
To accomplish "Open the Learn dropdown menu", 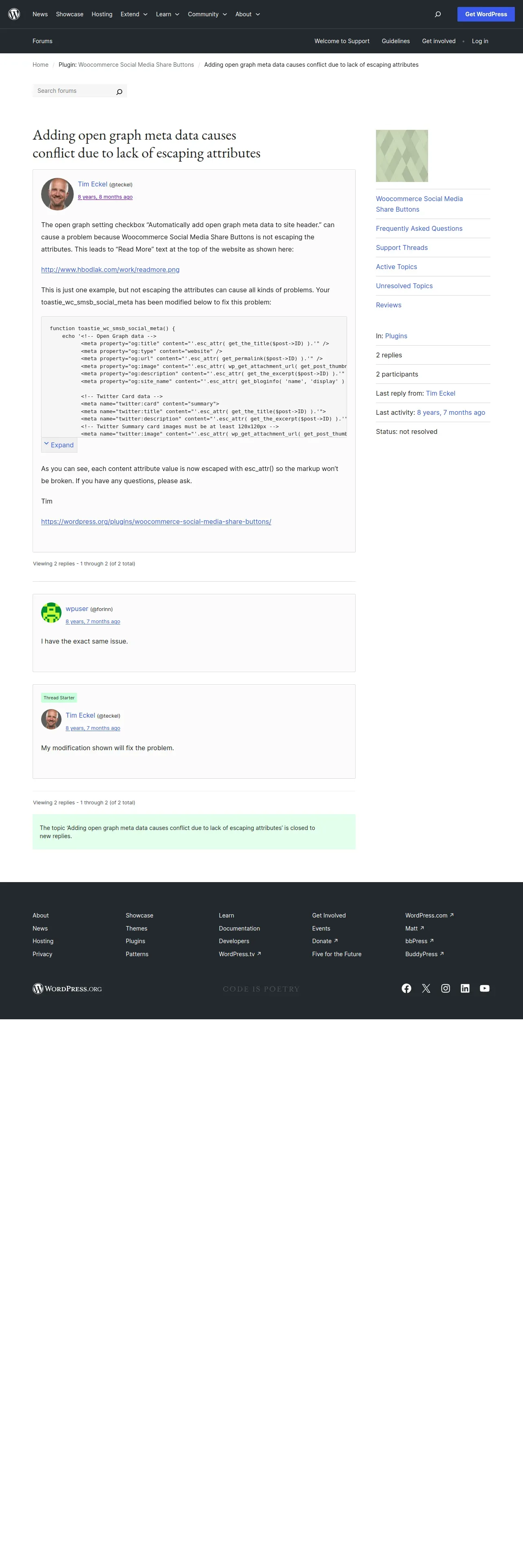I will 167,14.
